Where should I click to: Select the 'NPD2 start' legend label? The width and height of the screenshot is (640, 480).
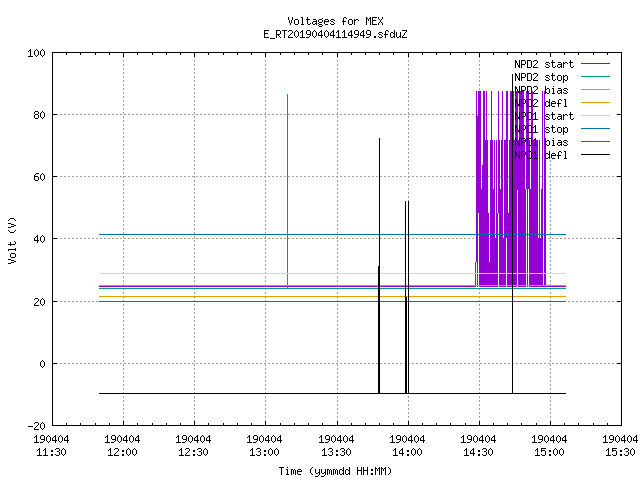[x=544, y=64]
